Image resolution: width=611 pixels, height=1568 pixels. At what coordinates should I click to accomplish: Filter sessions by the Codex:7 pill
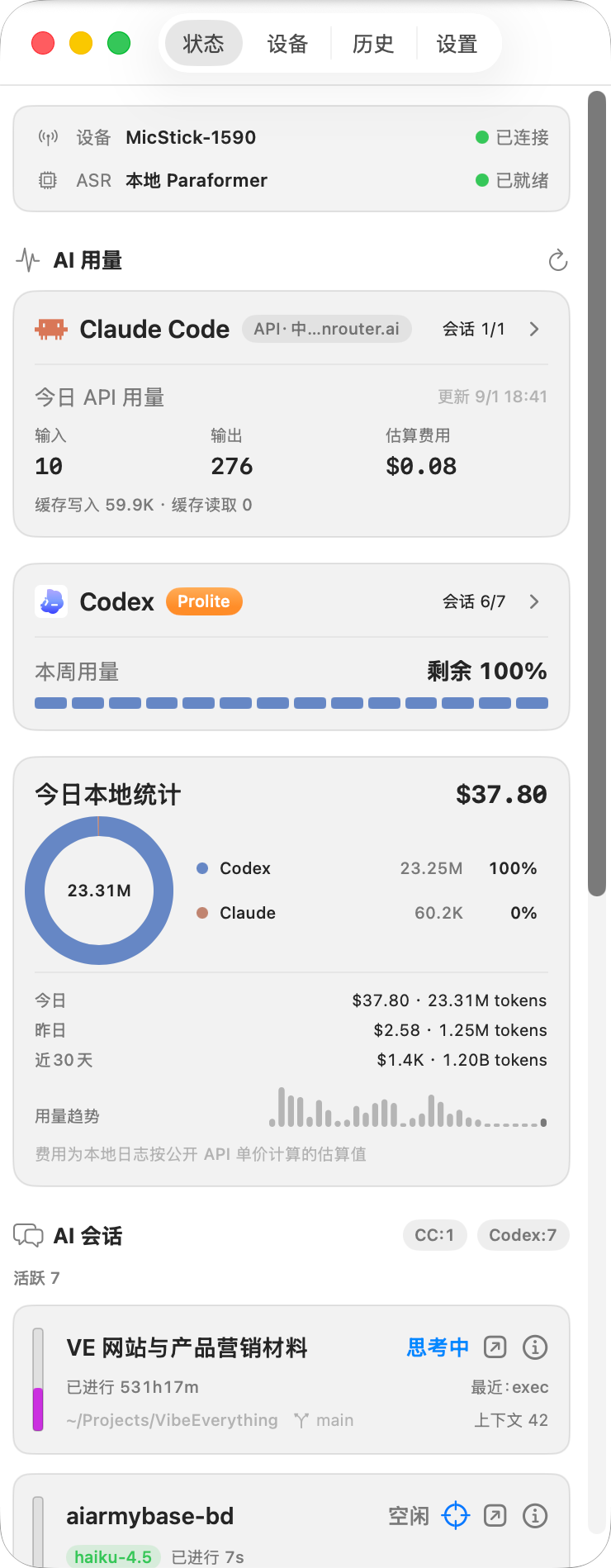(523, 1235)
